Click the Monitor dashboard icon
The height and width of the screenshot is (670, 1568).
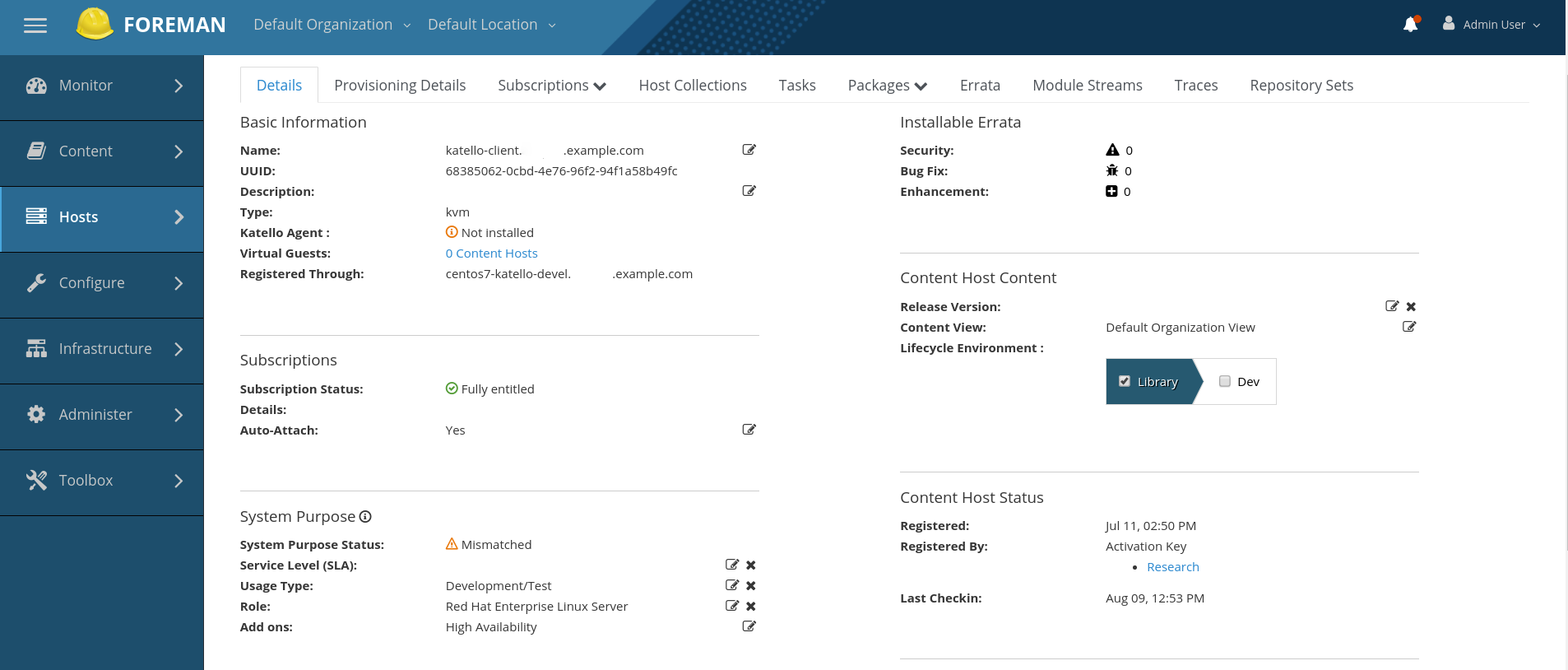[x=36, y=86]
